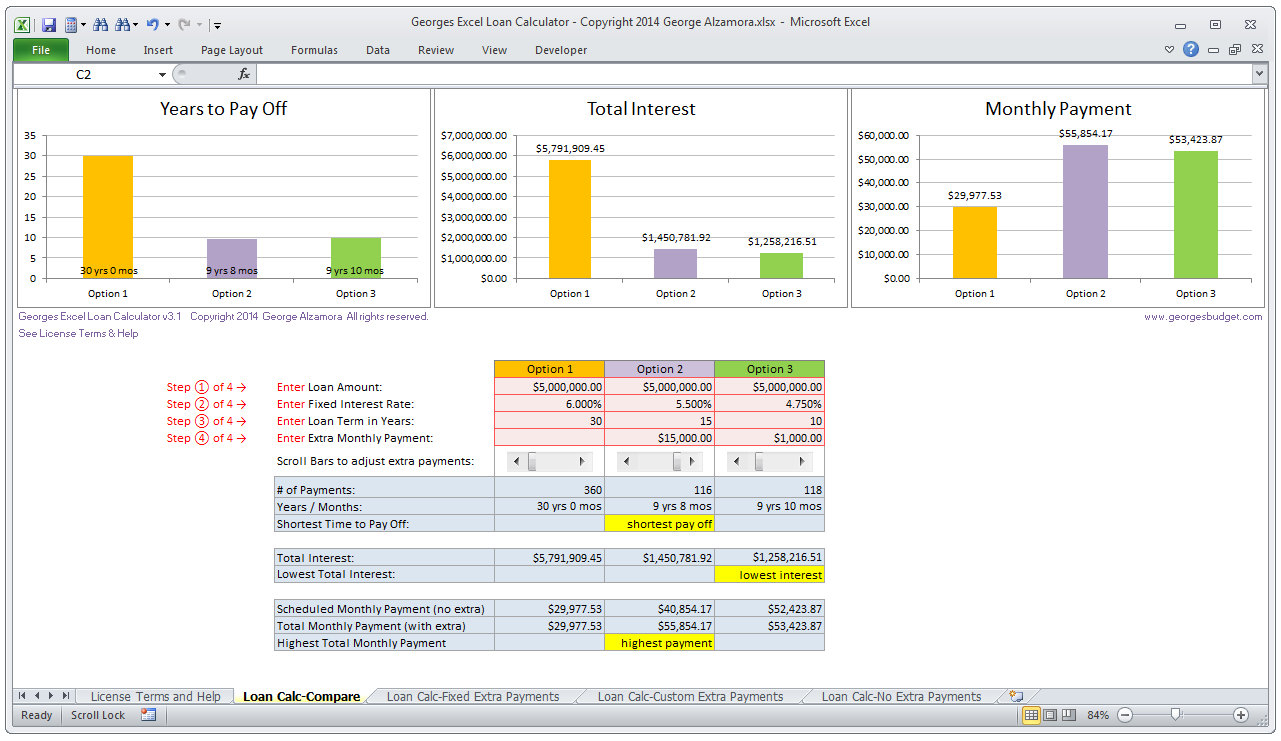Screen dimensions: 1281x741
Task: Click the Insert Worksheet tab icon
Action: [x=1016, y=696]
